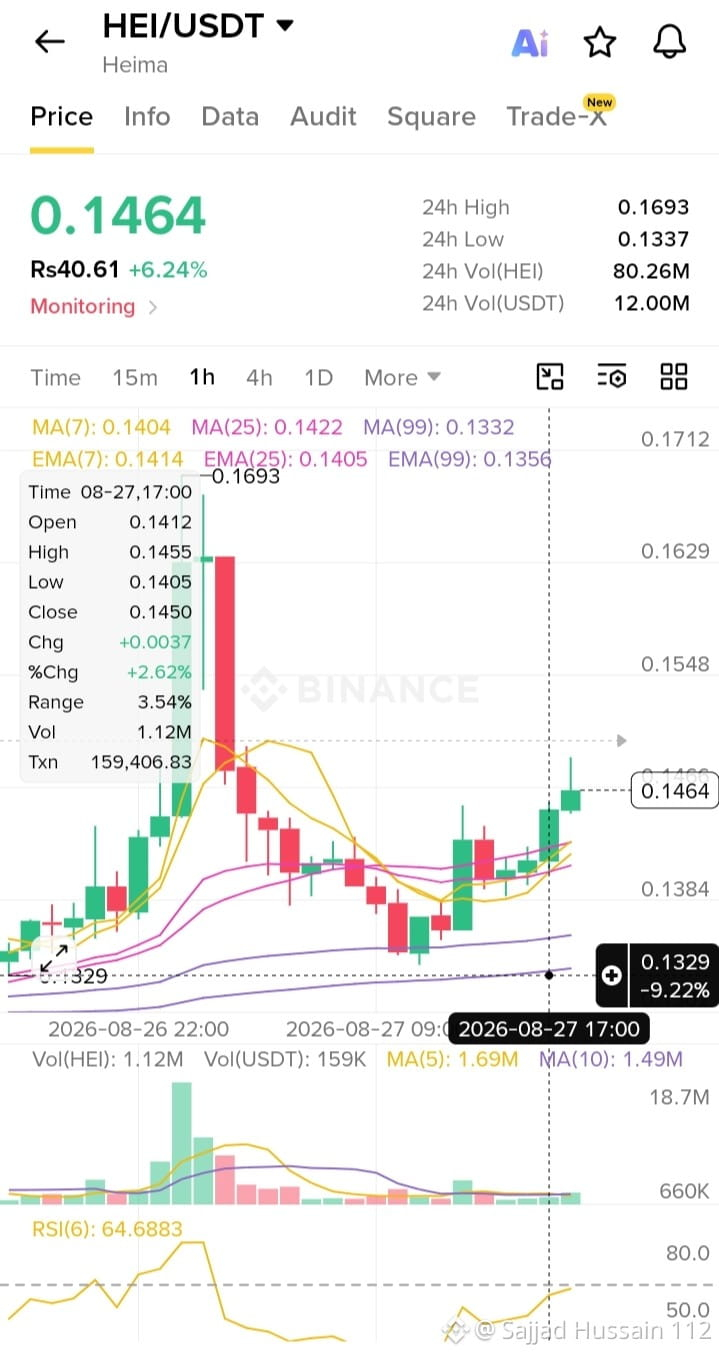719x1355 pixels.
Task: Open the chart drawing tools icon
Action: pos(550,377)
